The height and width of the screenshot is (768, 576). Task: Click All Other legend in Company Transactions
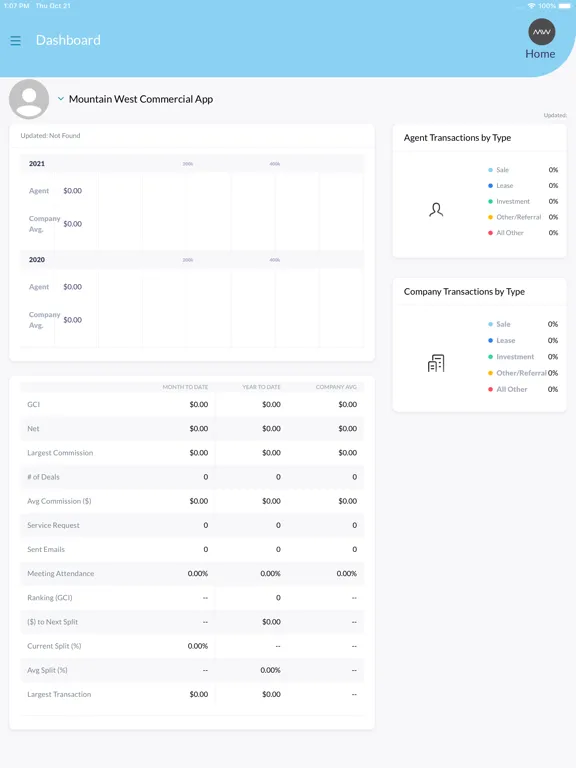[x=512, y=389]
